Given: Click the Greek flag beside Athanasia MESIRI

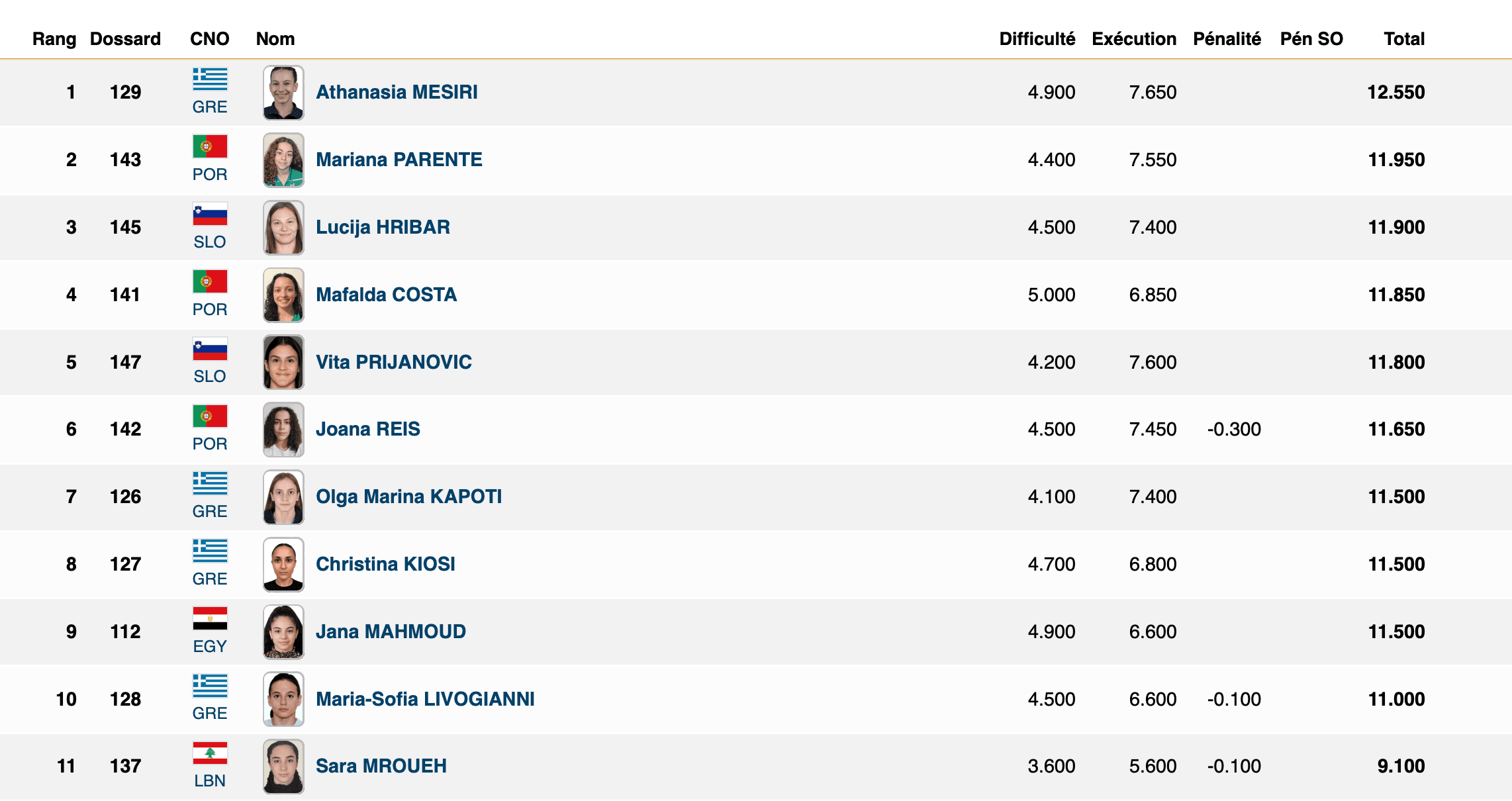Looking at the screenshot, I should pyautogui.click(x=210, y=79).
